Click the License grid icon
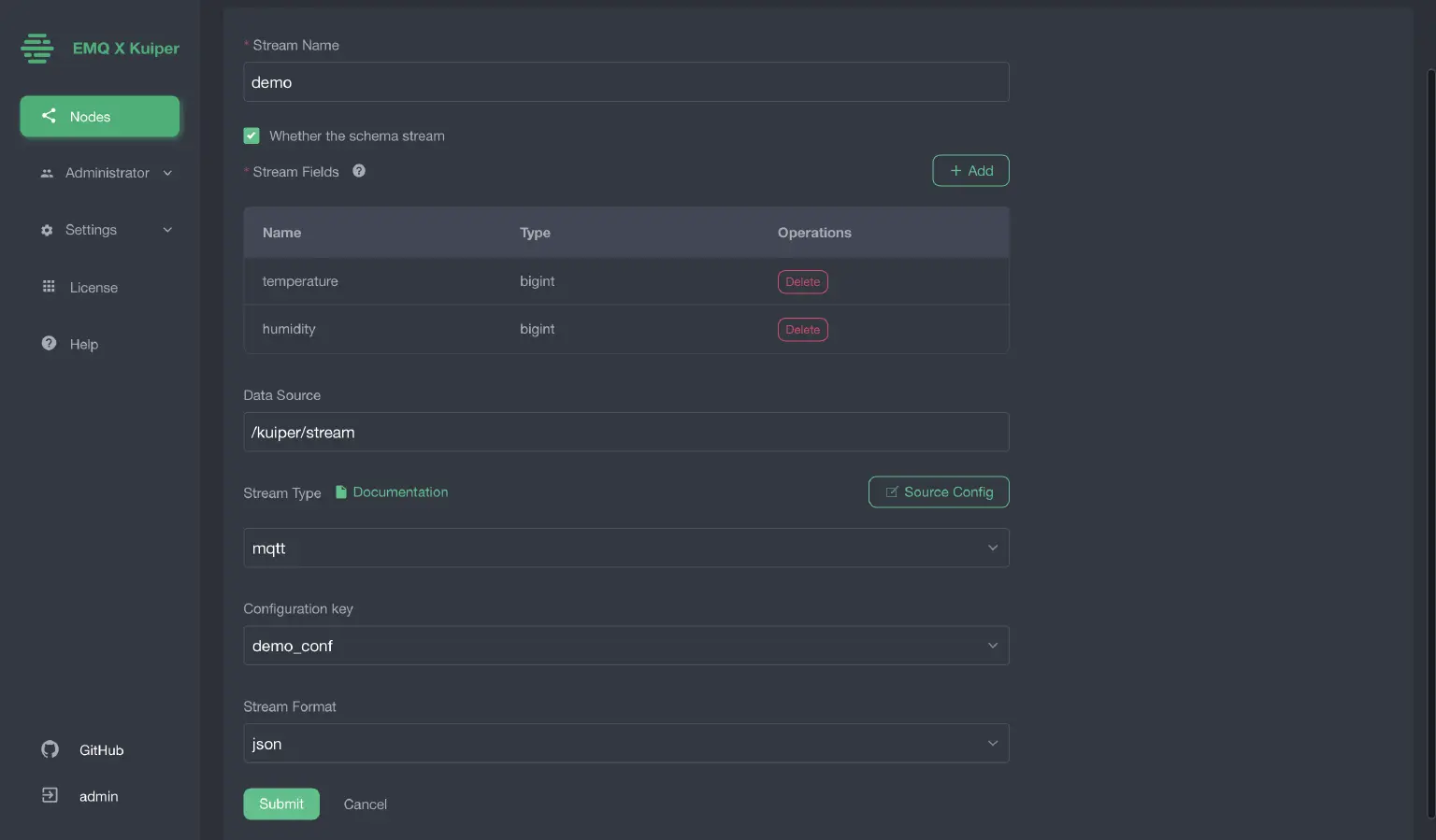Screen dimensions: 1436x840 click(x=49, y=287)
